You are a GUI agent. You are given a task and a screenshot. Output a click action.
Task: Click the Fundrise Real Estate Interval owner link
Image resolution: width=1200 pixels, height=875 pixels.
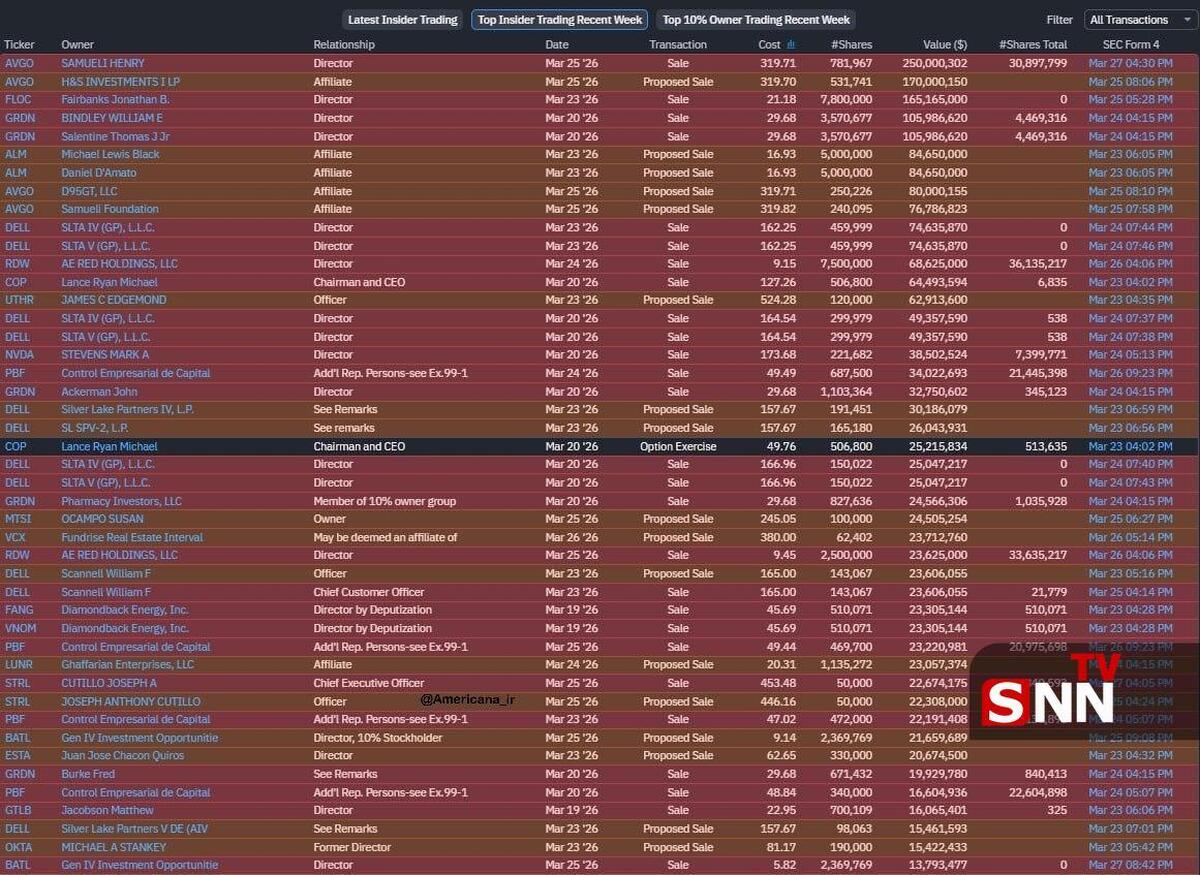point(132,537)
